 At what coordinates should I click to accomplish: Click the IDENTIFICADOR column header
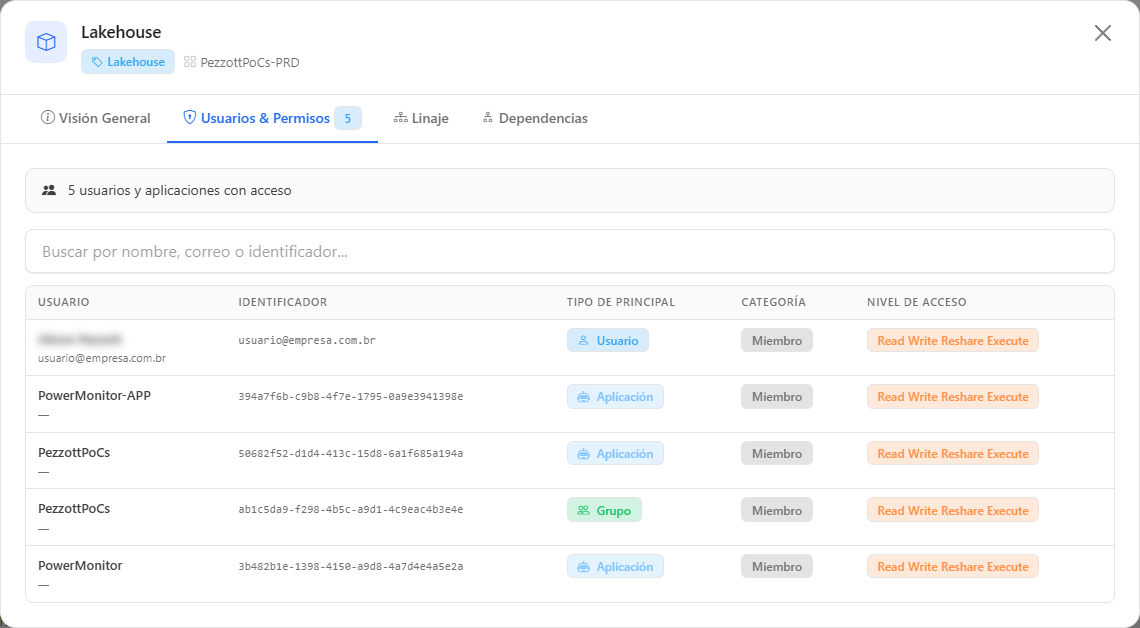pyautogui.click(x=283, y=302)
